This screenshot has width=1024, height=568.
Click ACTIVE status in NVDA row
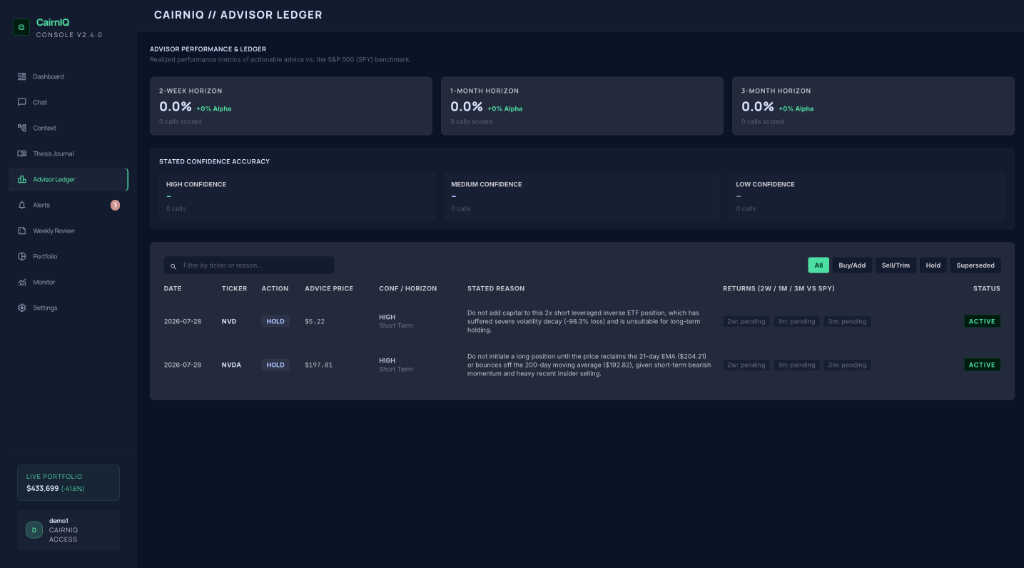pyautogui.click(x=982, y=365)
